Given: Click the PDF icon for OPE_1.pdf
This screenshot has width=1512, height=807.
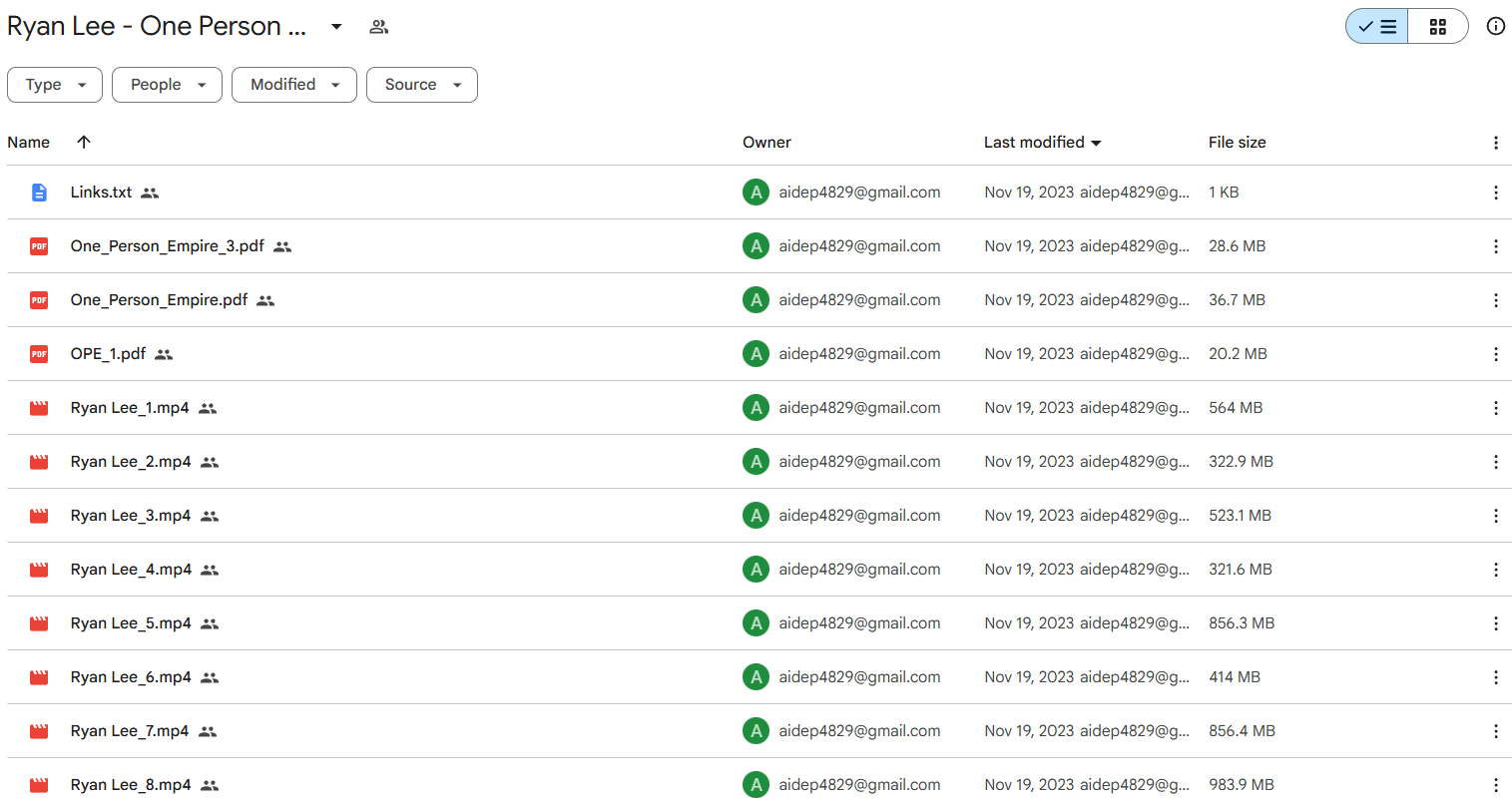Looking at the screenshot, I should pos(39,354).
